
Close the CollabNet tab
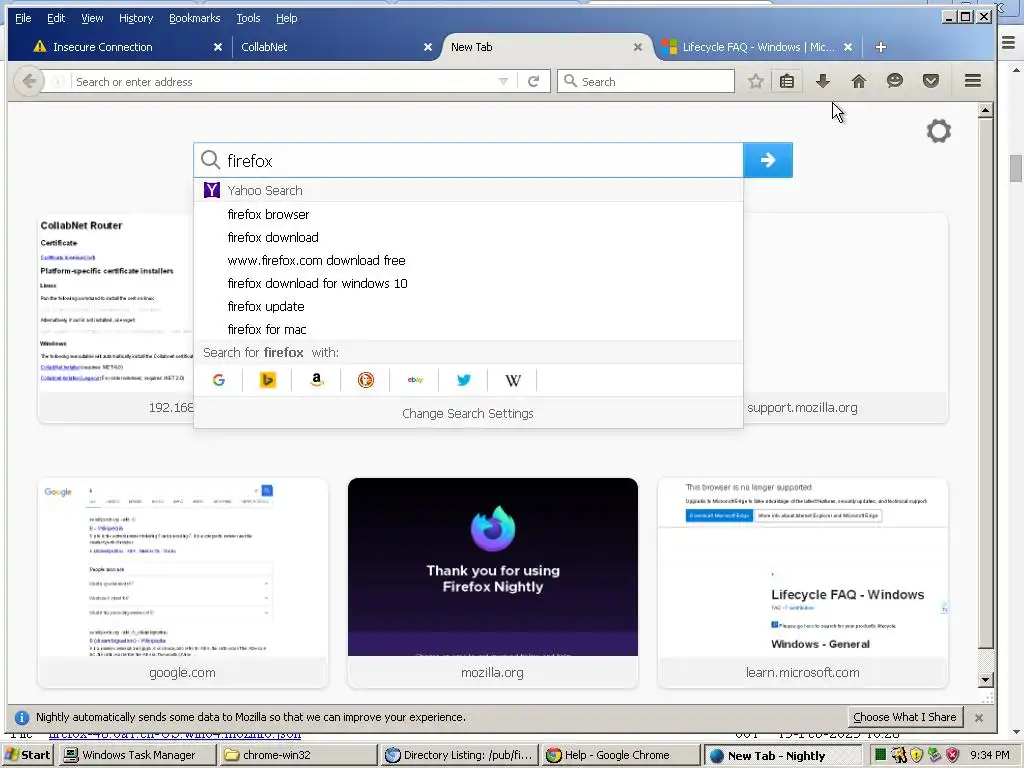[x=428, y=47]
